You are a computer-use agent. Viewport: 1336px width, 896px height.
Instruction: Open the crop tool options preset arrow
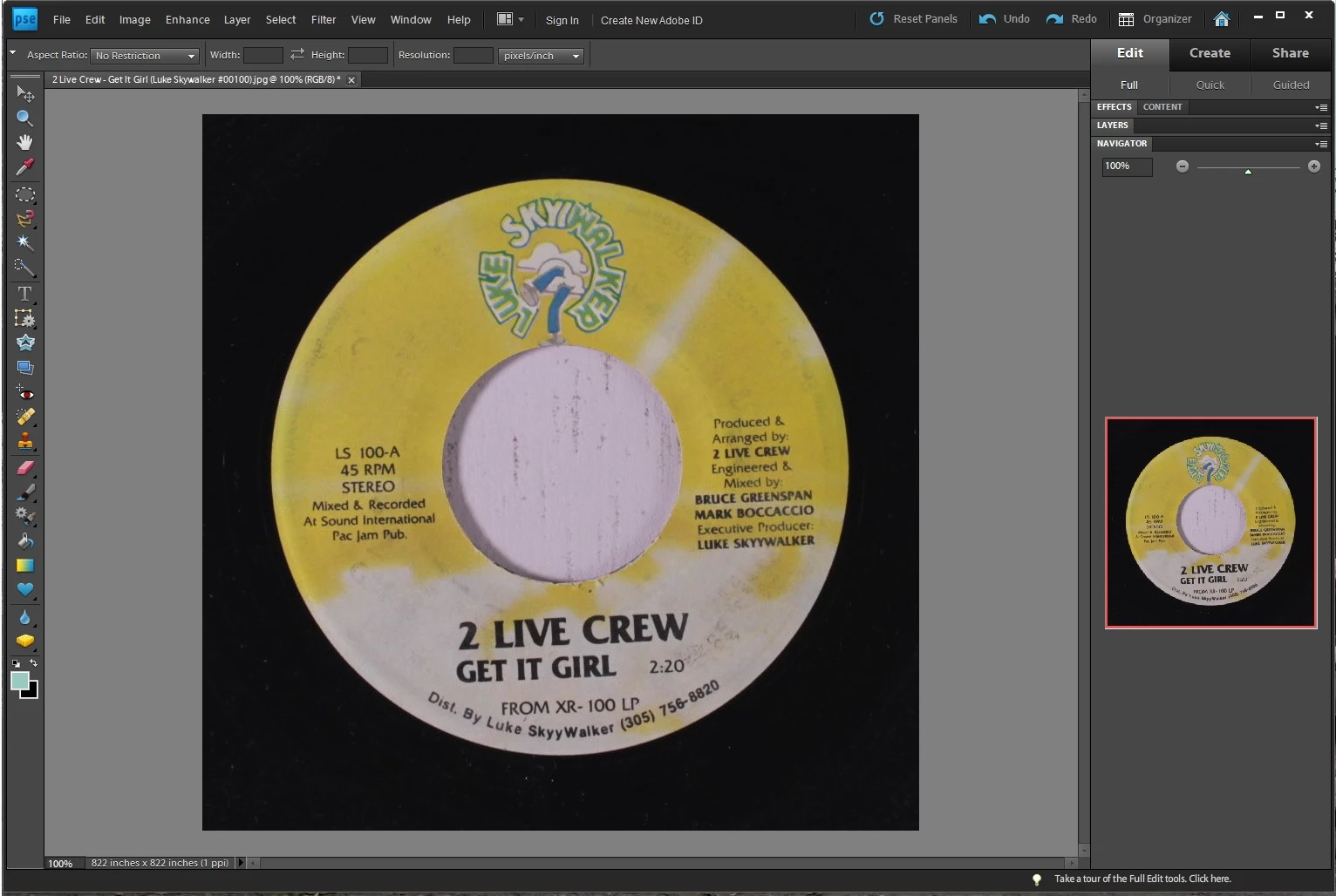click(x=12, y=53)
